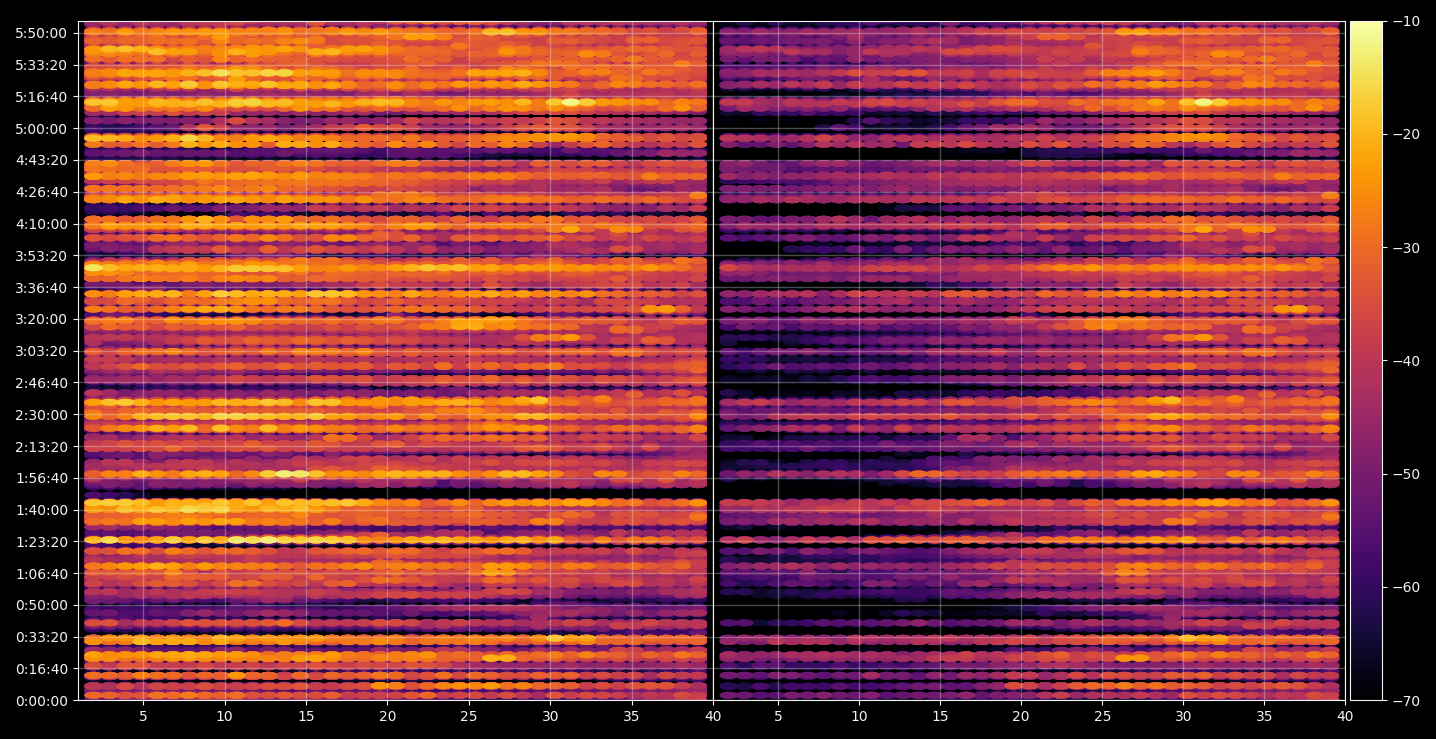
Task: Select the 3:03:20 y-axis tick label
Action: [x=41, y=351]
